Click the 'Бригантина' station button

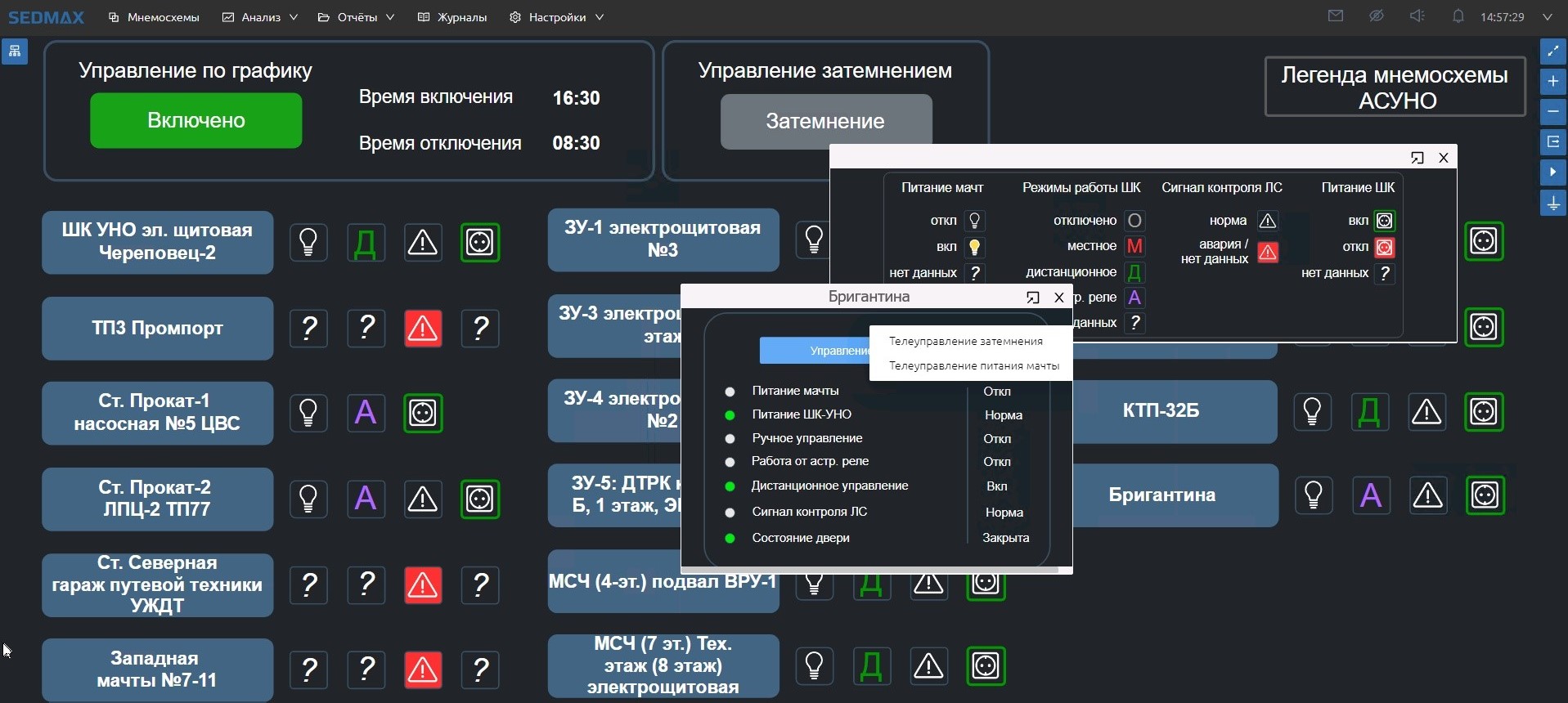tap(1161, 495)
